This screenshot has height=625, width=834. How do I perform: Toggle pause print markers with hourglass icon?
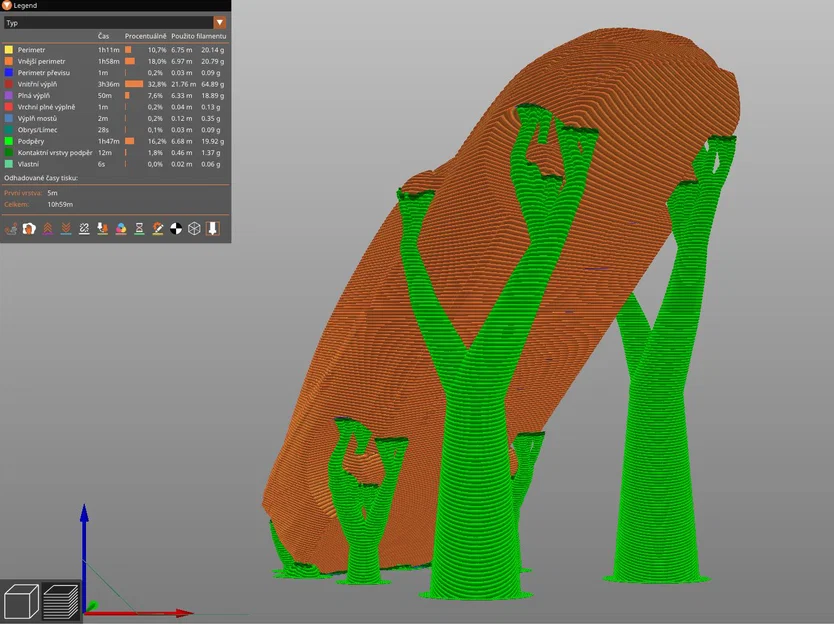click(138, 229)
